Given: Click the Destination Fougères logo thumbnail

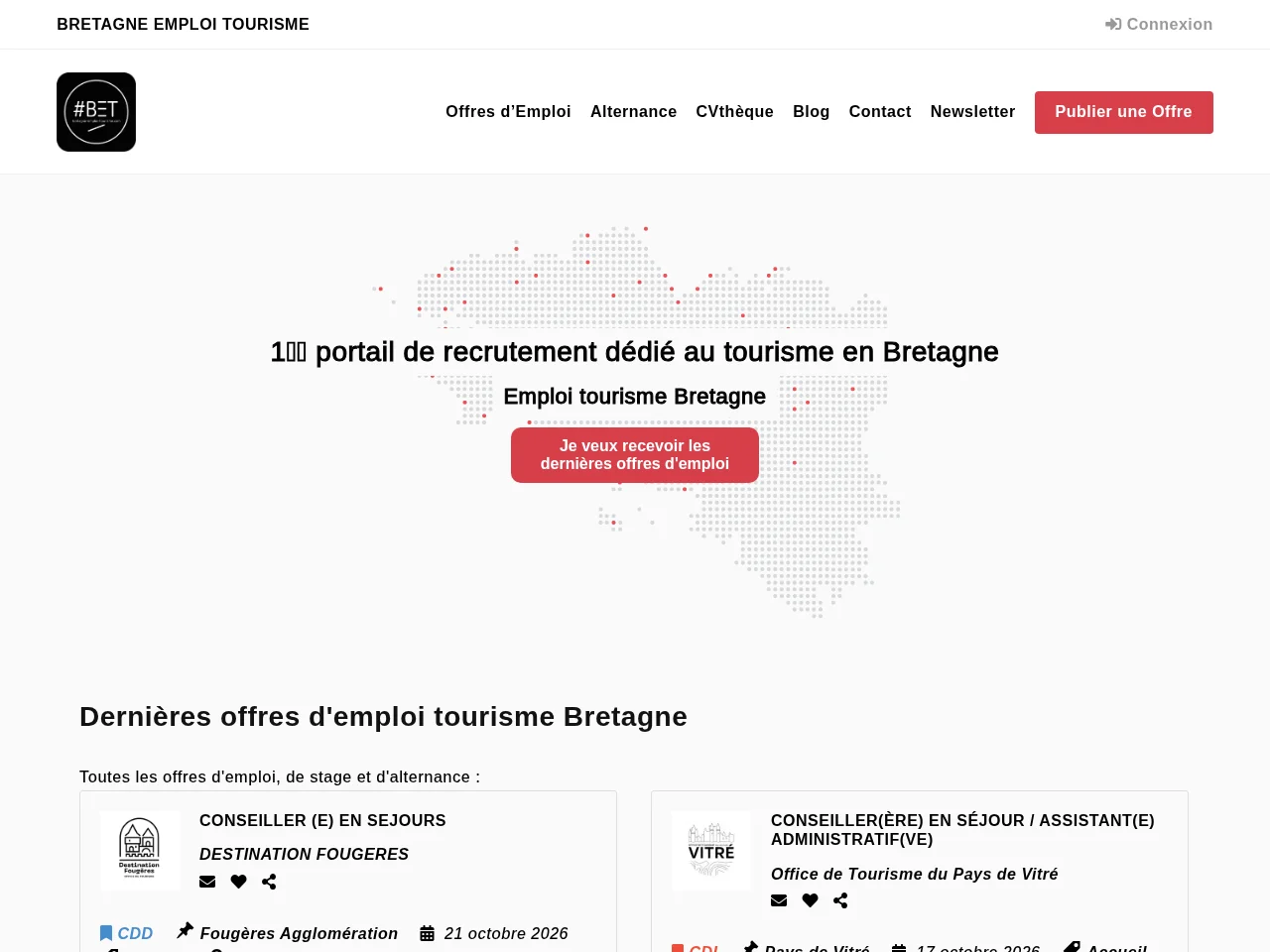Looking at the screenshot, I should pyautogui.click(x=140, y=851).
